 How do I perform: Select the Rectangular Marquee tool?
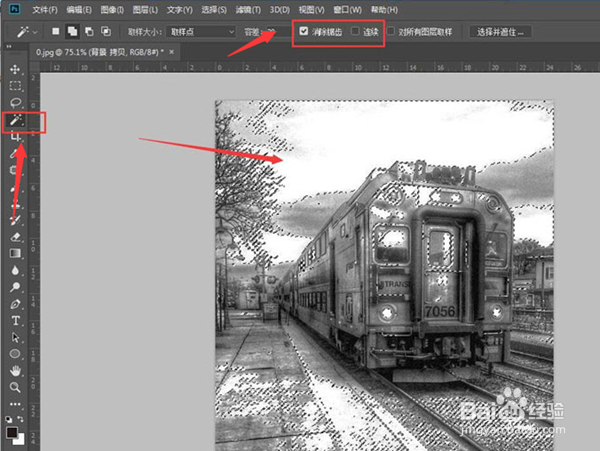tap(15, 86)
